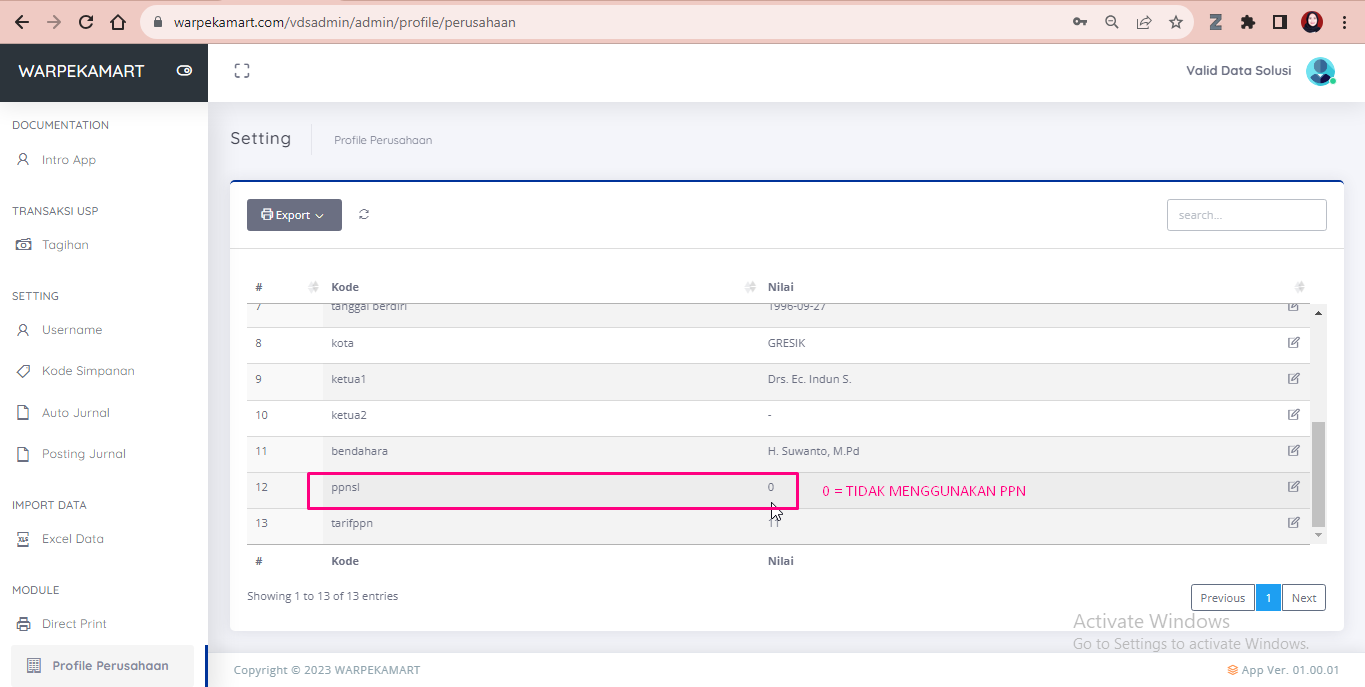Open the browser home page

click(118, 22)
